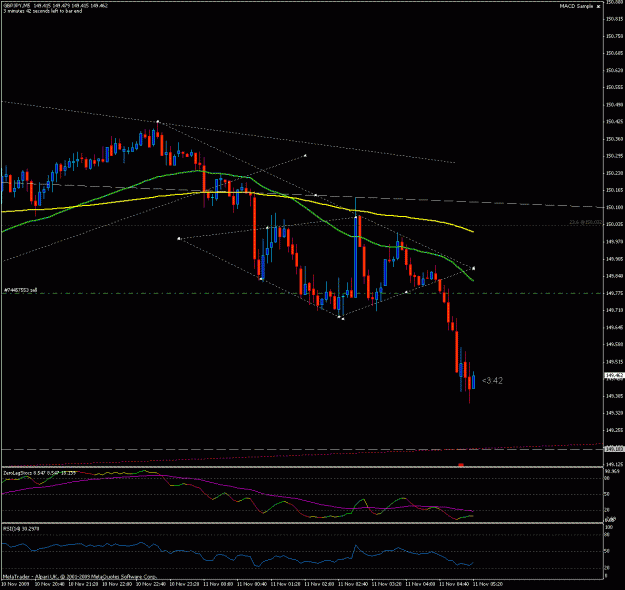Click the MACD Sample expert advisor label
625x590 pixels.
point(577,6)
